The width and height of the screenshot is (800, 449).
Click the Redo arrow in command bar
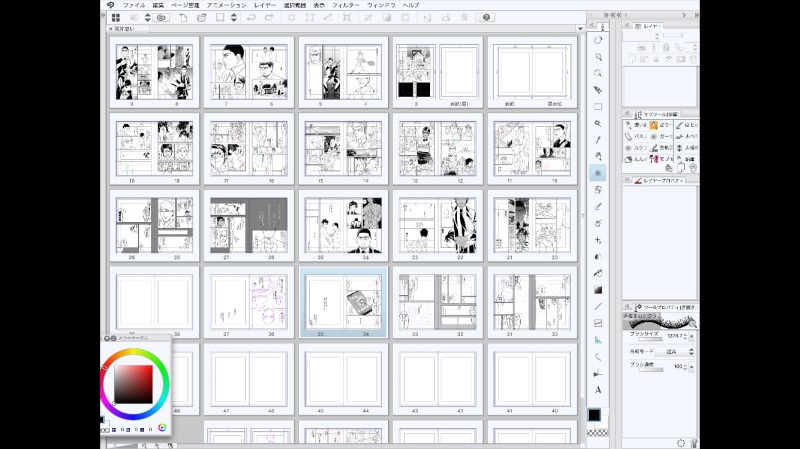tap(269, 17)
